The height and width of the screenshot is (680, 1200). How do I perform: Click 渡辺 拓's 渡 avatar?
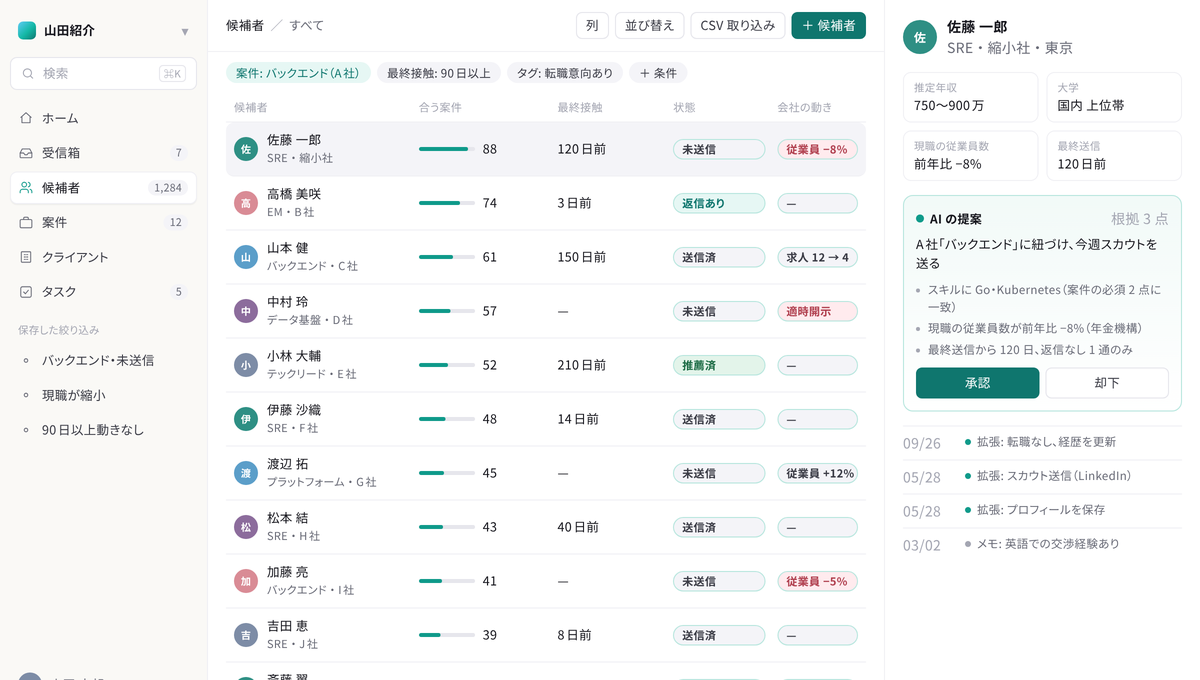point(246,473)
